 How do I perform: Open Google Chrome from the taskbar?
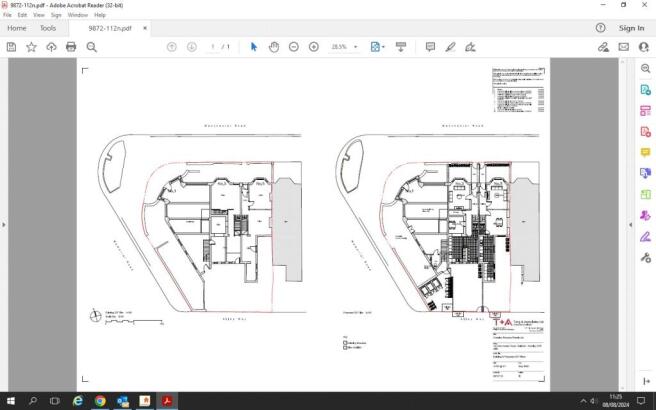coord(100,400)
